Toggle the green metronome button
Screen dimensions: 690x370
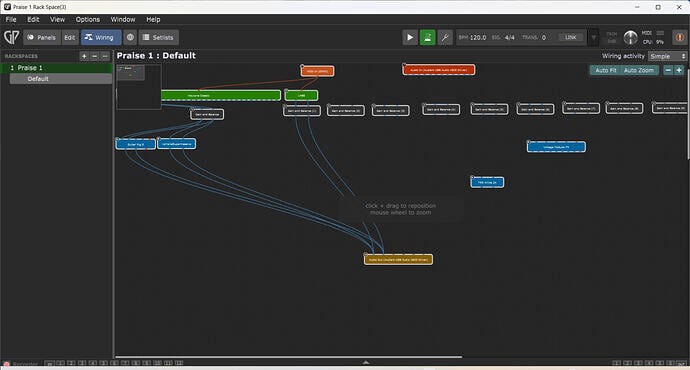[427, 37]
